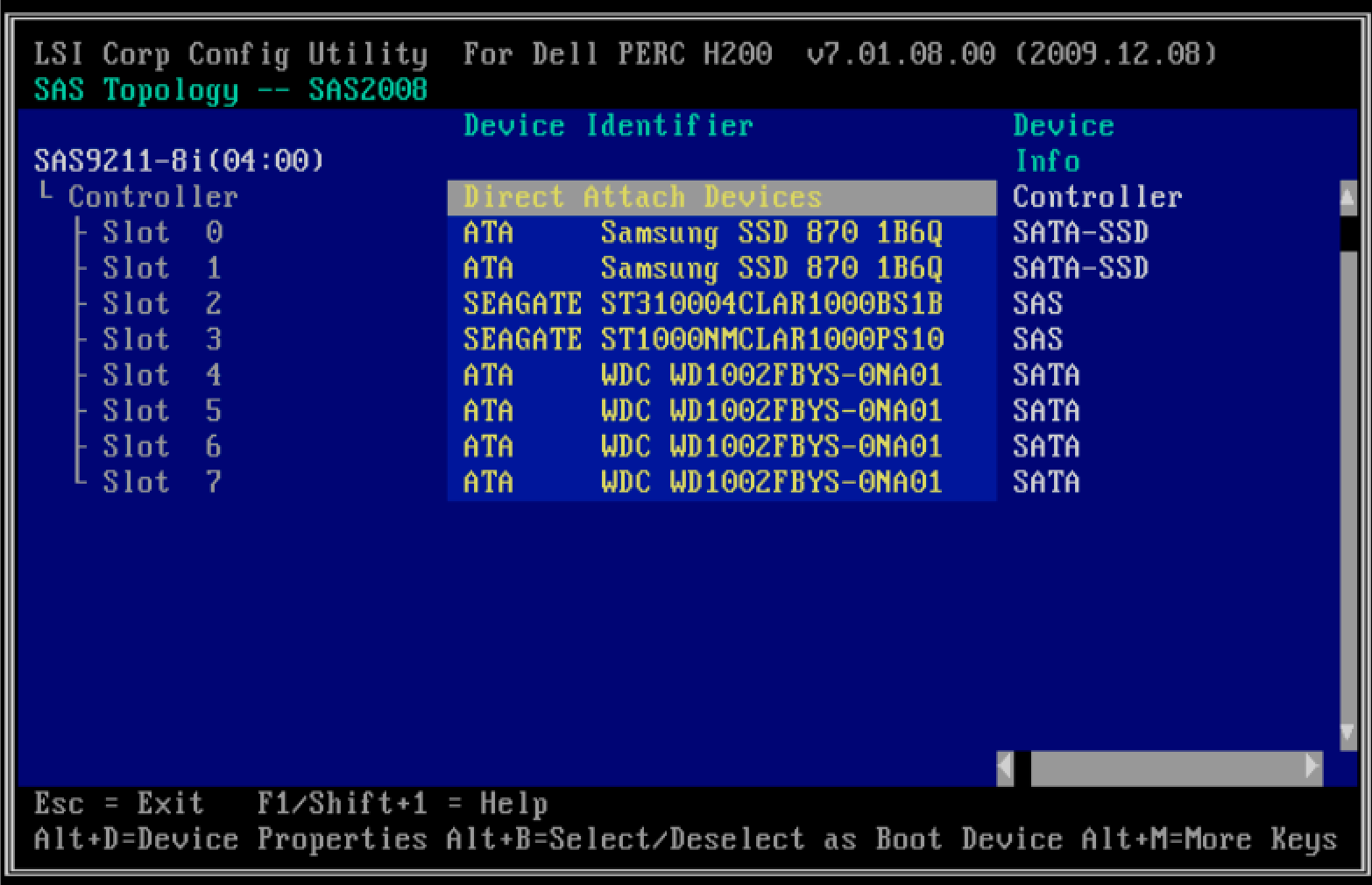The height and width of the screenshot is (885, 1372).
Task: Click SATA info for Slot 4
Action: point(1047,375)
